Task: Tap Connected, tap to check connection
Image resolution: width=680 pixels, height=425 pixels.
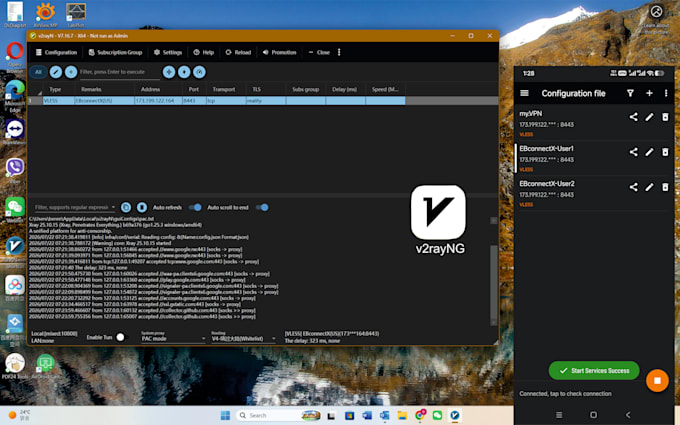Action: [x=566, y=394]
